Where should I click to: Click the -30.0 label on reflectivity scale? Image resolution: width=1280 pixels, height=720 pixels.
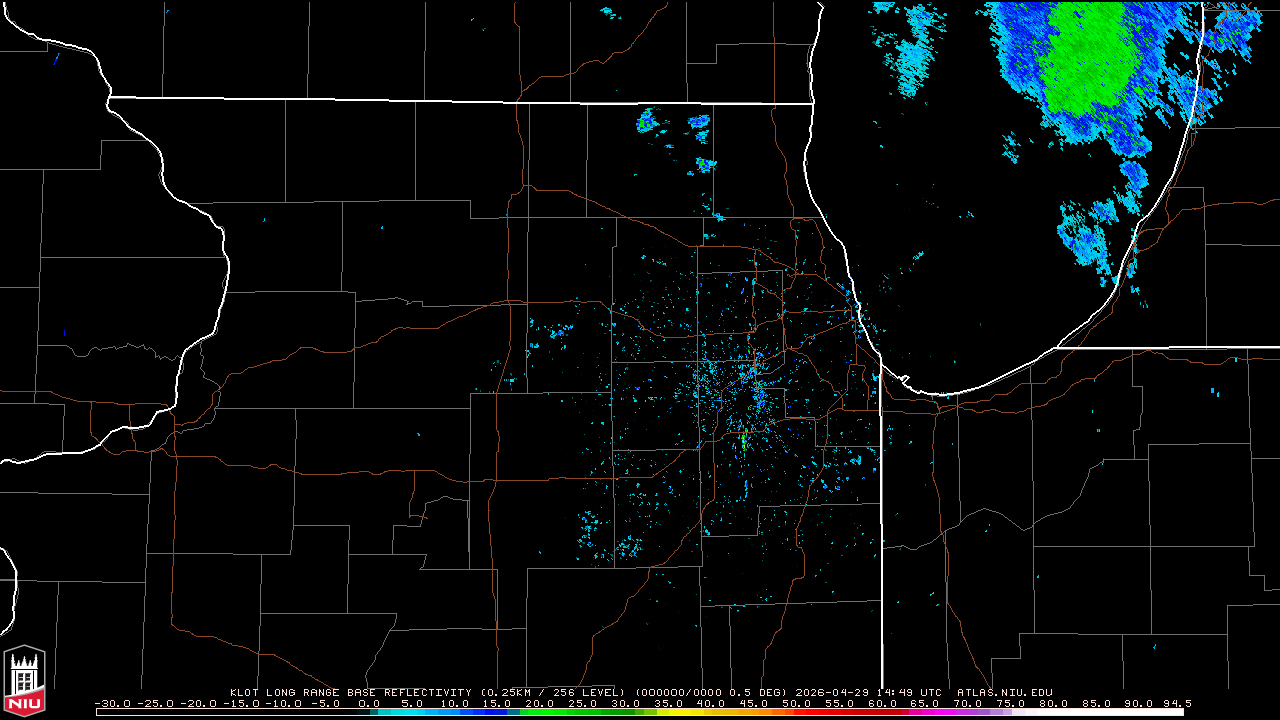tap(113, 703)
